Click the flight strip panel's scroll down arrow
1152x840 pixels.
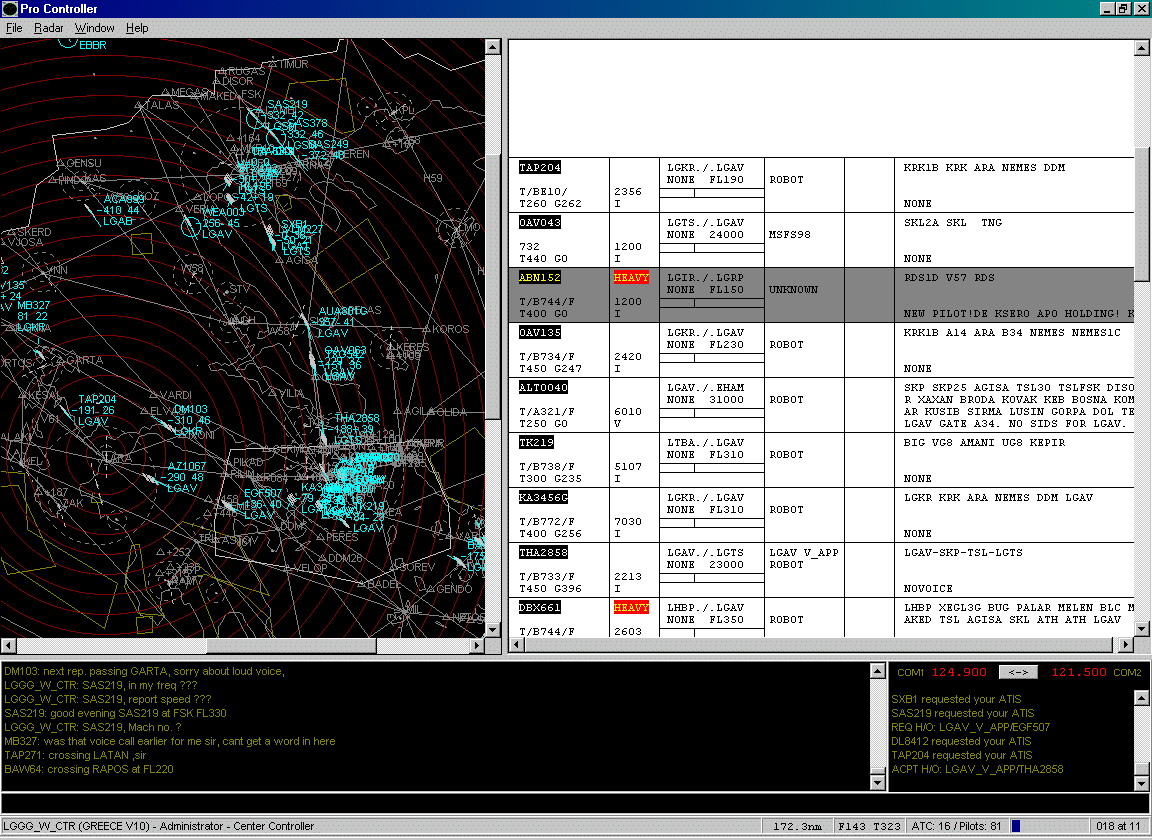click(x=1141, y=629)
